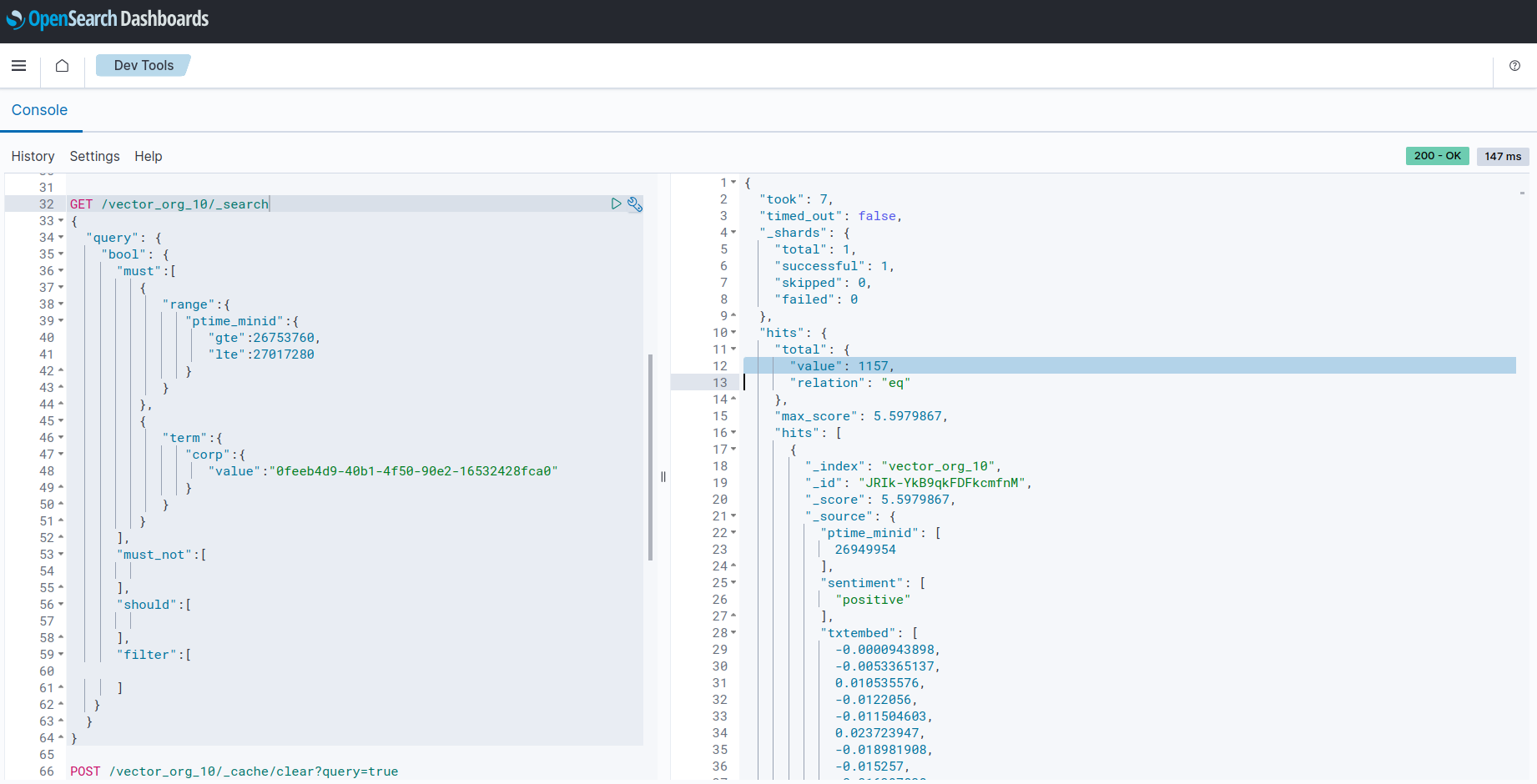
Task: Click the "_score": 5.5979867 line
Action: tap(880, 500)
